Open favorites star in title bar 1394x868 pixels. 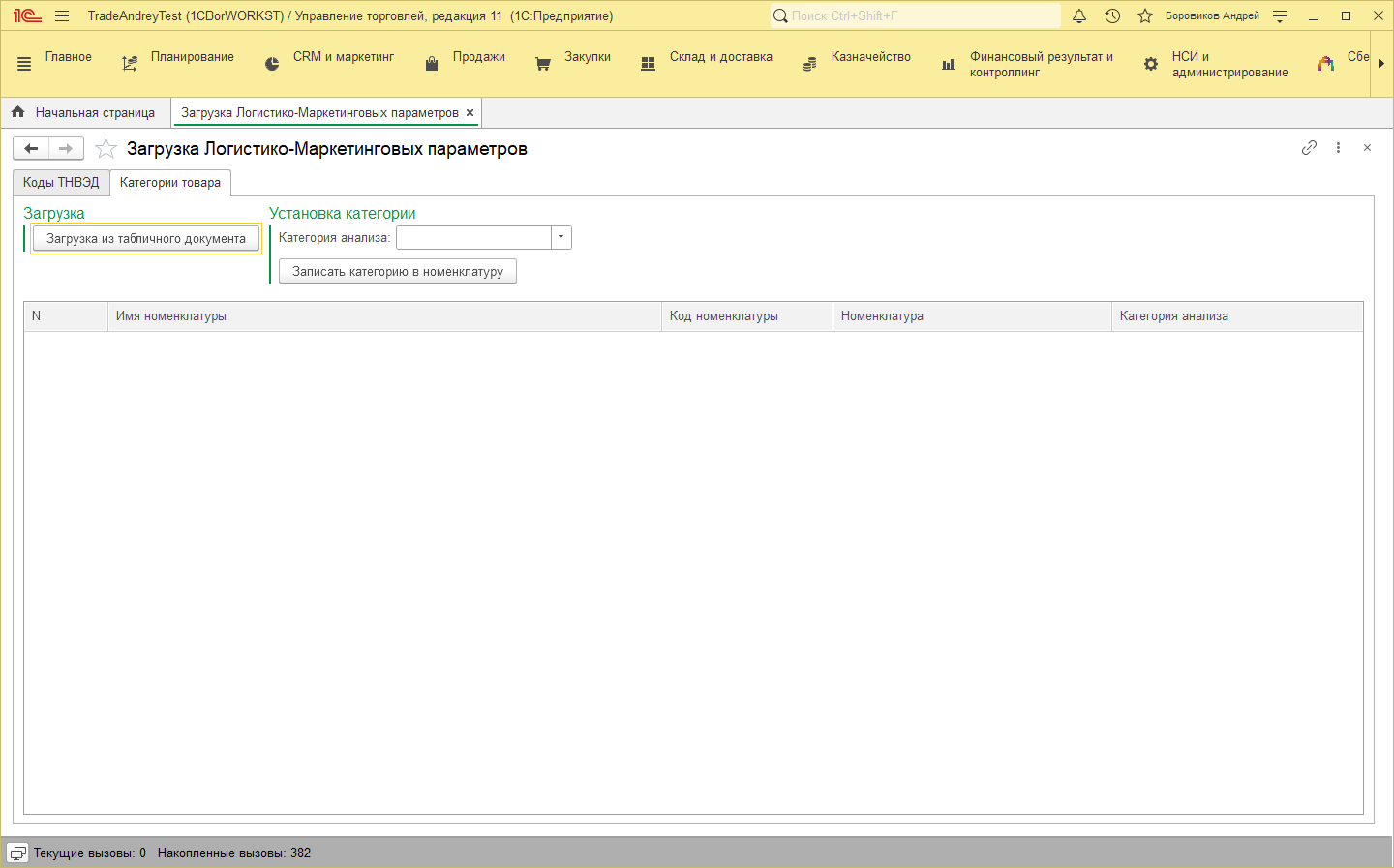(x=1145, y=16)
